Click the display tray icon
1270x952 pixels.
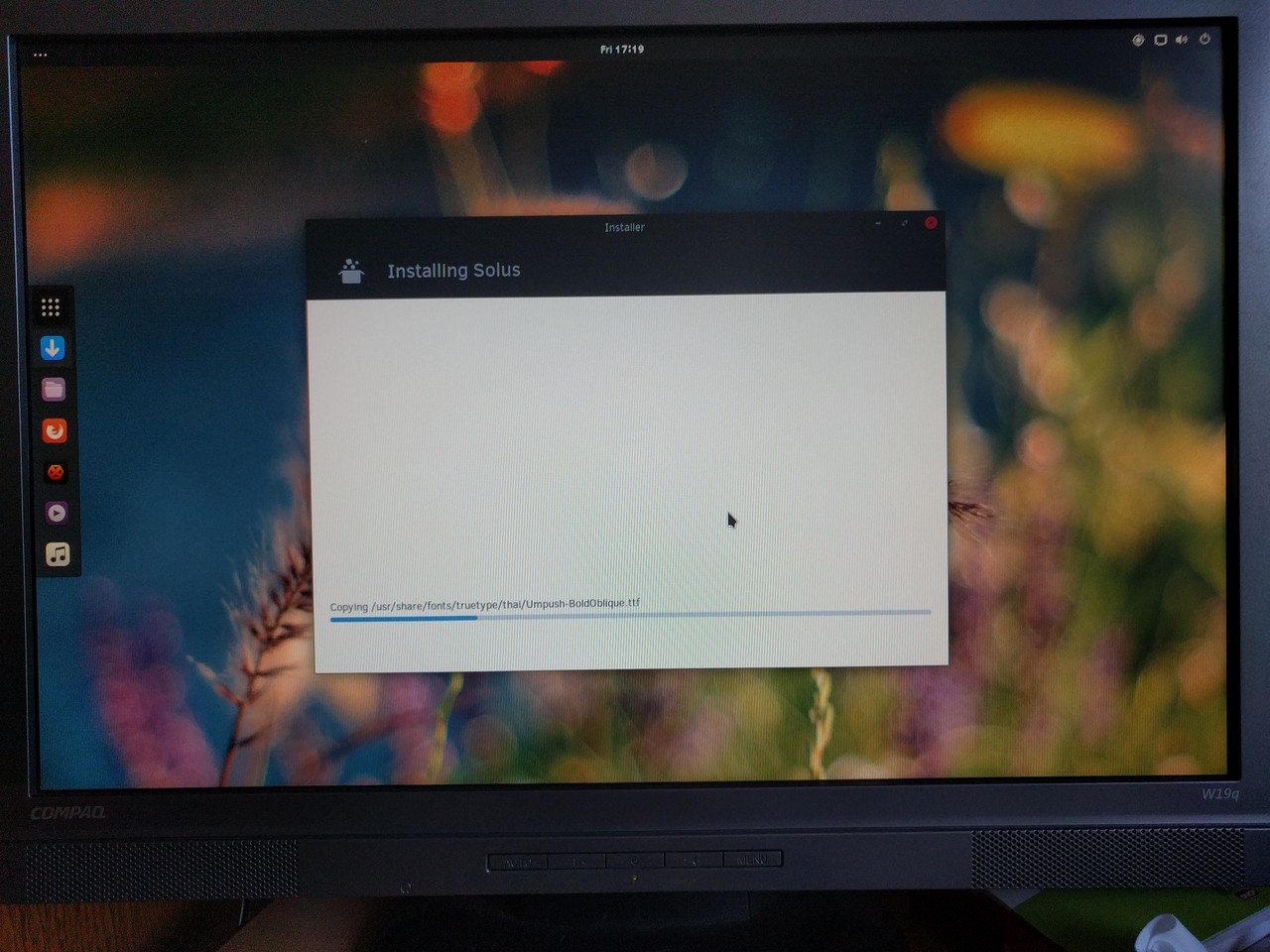click(1160, 41)
